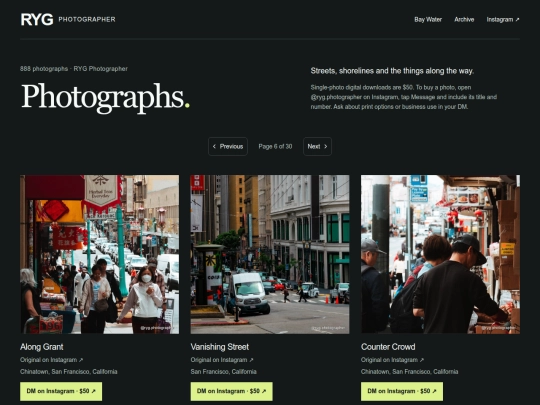Click the RYG logo in the header
Viewport: 540px width, 405px height.
(37, 19)
